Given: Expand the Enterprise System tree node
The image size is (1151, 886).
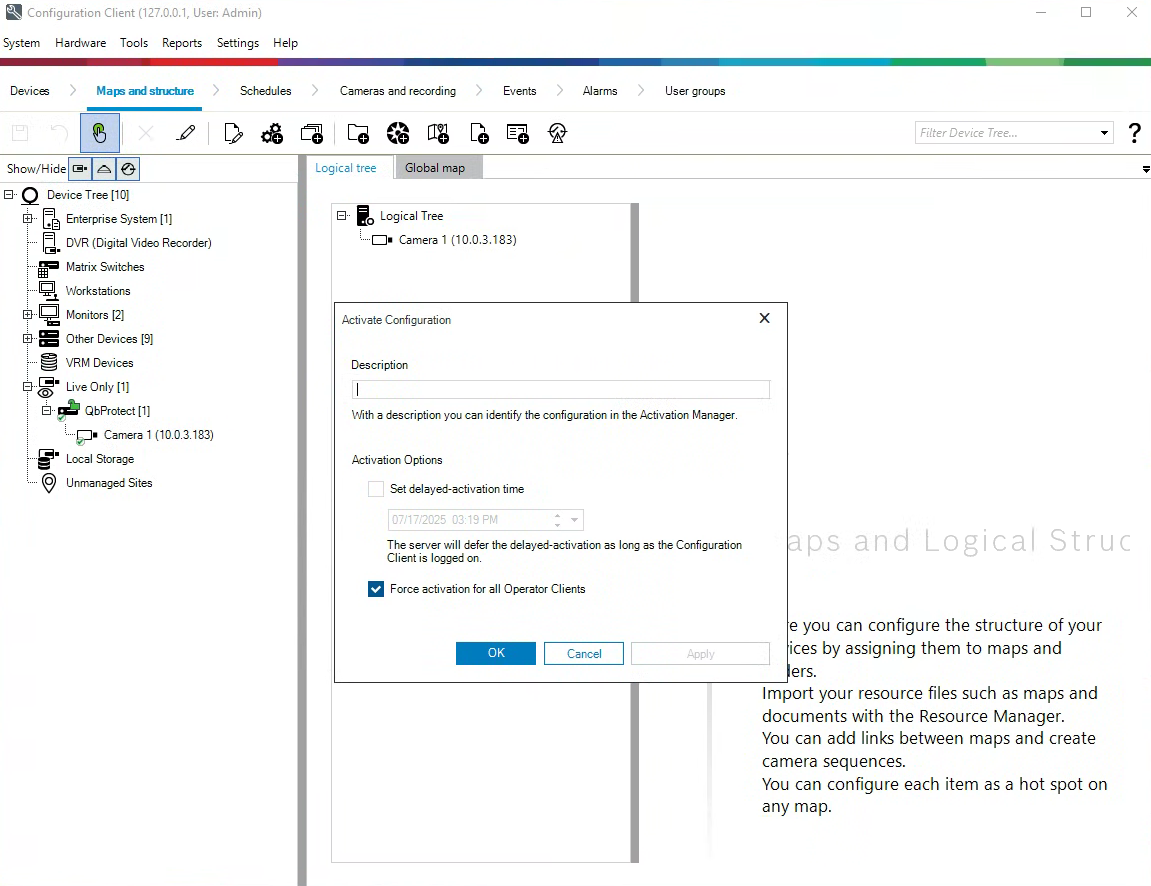Looking at the screenshot, I should coord(28,219).
